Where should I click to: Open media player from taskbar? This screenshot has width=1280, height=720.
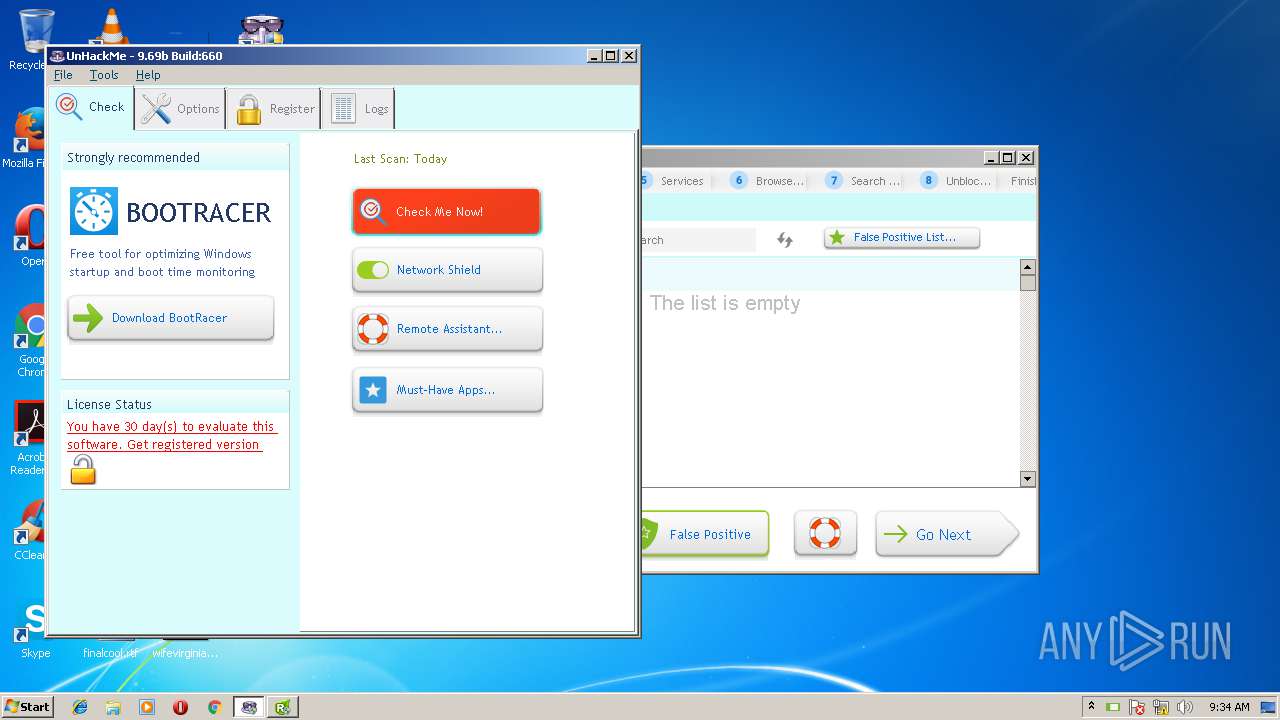147,707
